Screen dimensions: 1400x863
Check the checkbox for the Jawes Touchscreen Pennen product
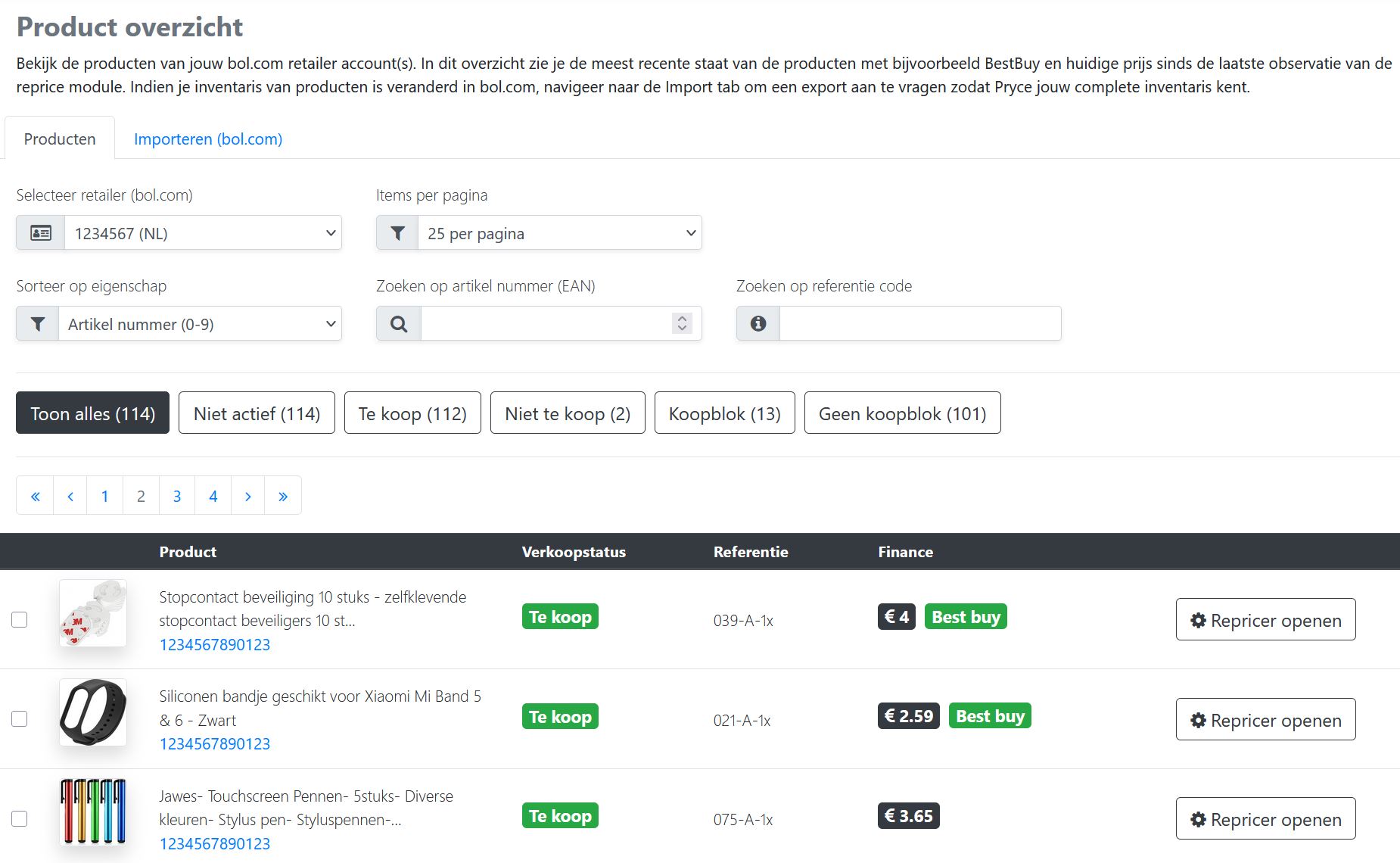tap(20, 818)
